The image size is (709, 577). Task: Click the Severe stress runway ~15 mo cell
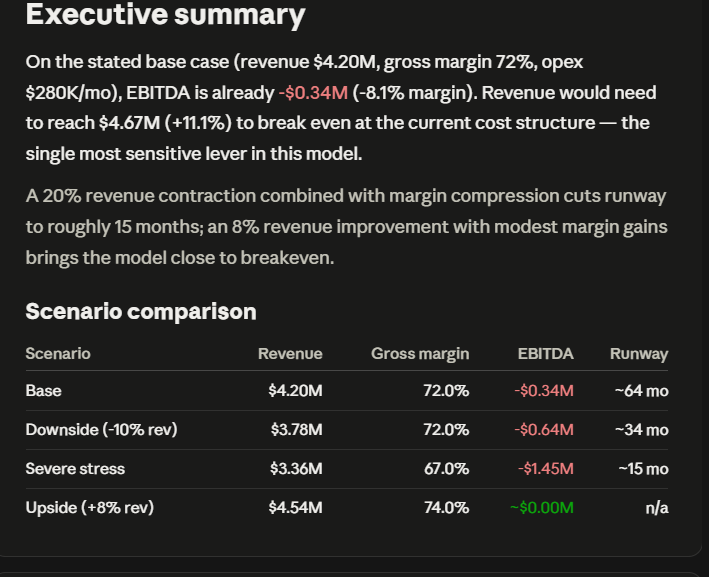(643, 468)
